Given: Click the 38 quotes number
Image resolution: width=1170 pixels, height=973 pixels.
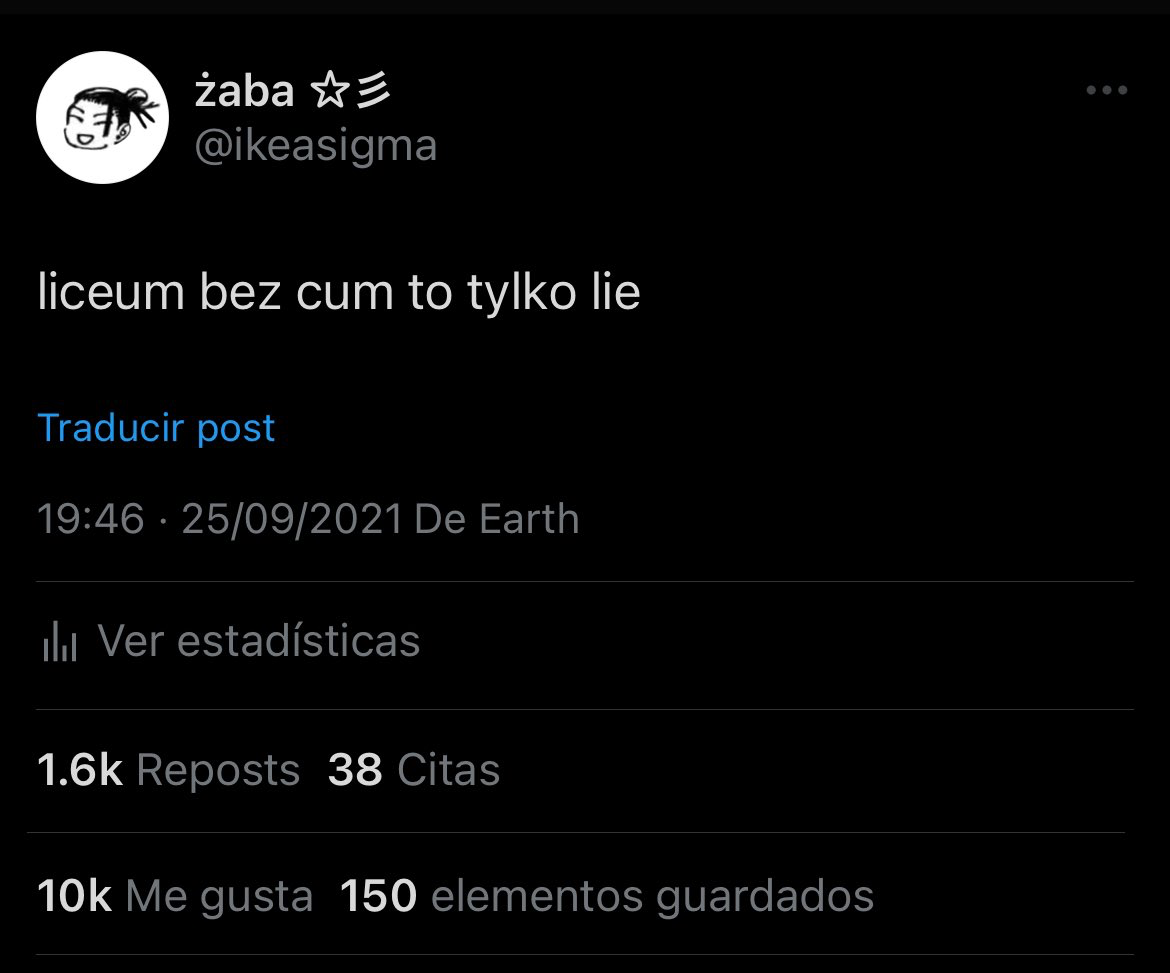Looking at the screenshot, I should [x=355, y=770].
